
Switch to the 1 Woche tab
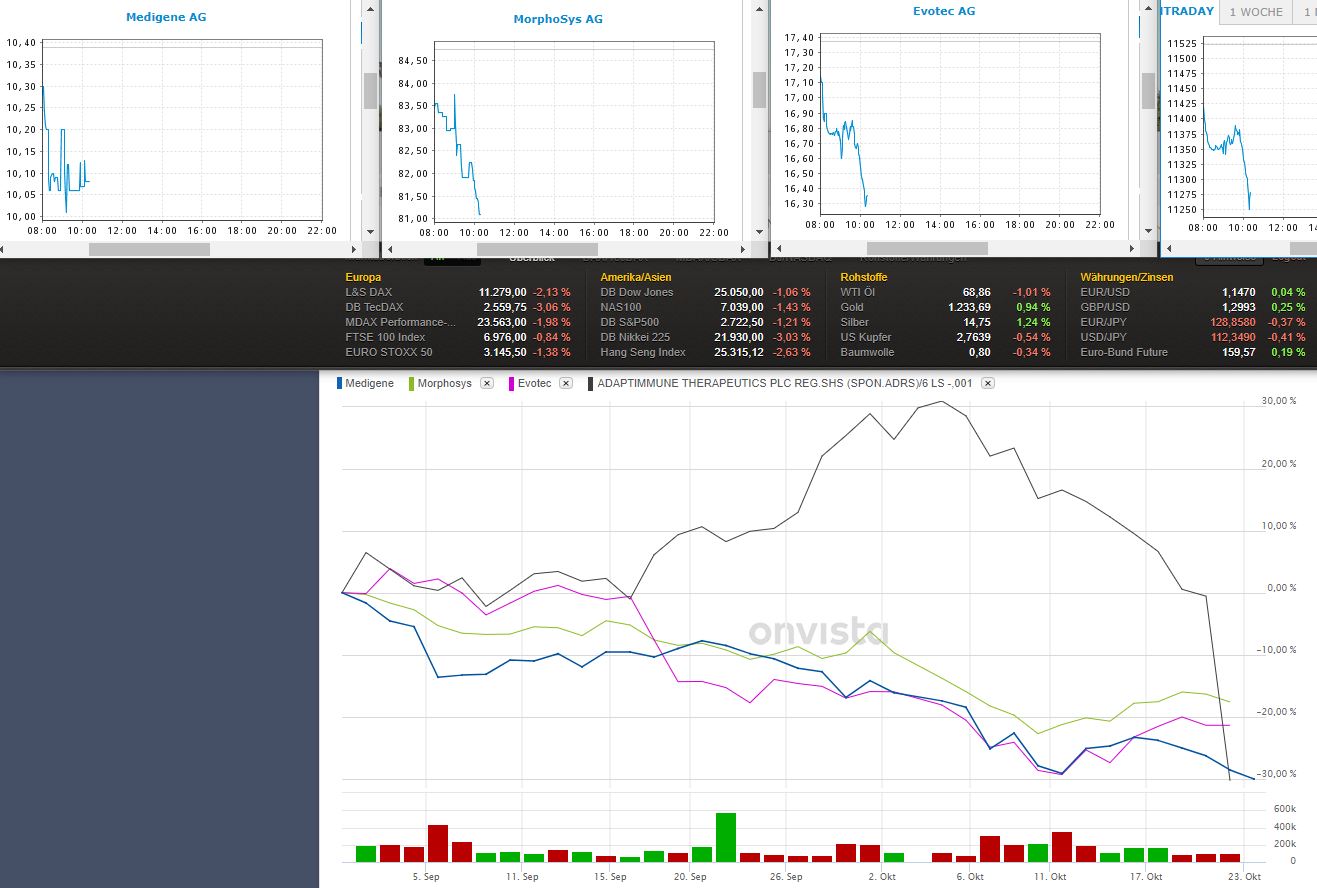pos(1255,12)
